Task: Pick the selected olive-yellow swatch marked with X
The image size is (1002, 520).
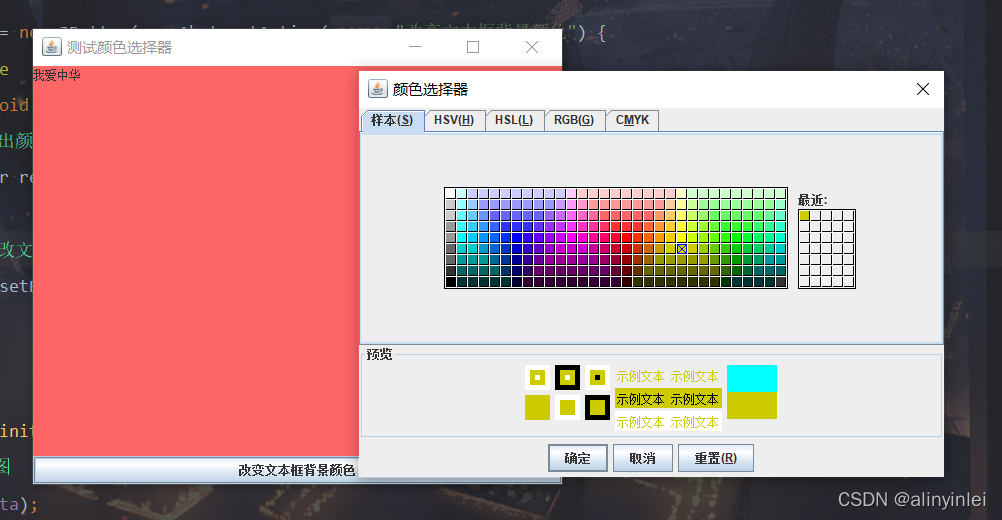Action: (x=682, y=249)
